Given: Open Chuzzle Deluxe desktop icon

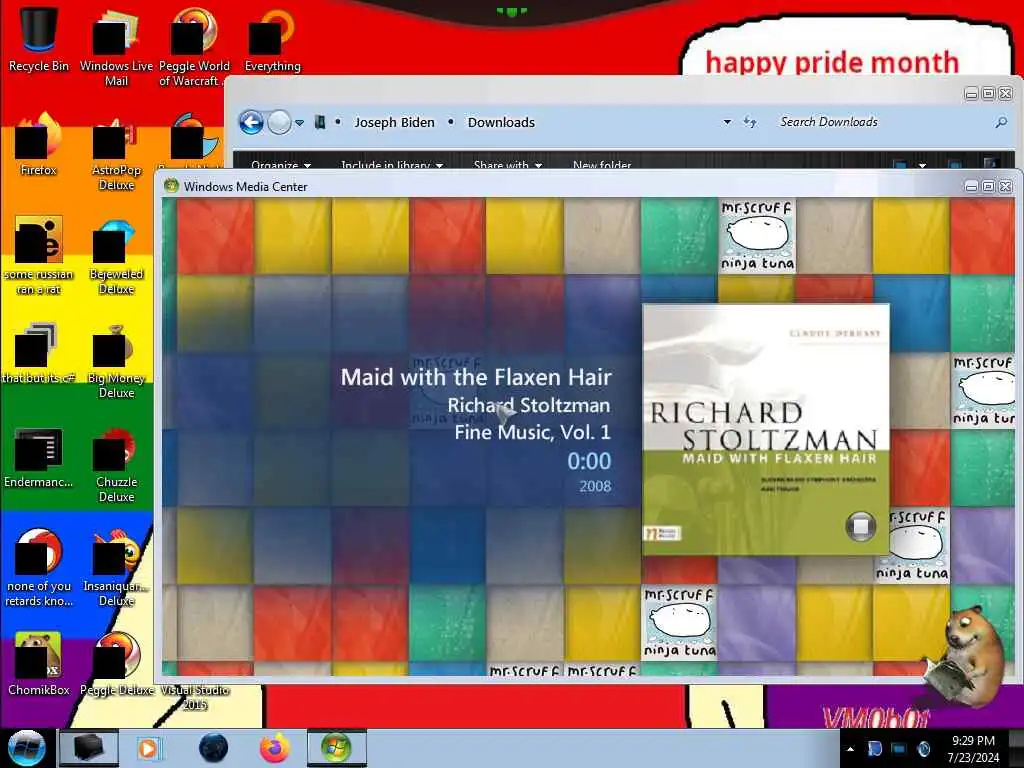Looking at the screenshot, I should point(116,465).
